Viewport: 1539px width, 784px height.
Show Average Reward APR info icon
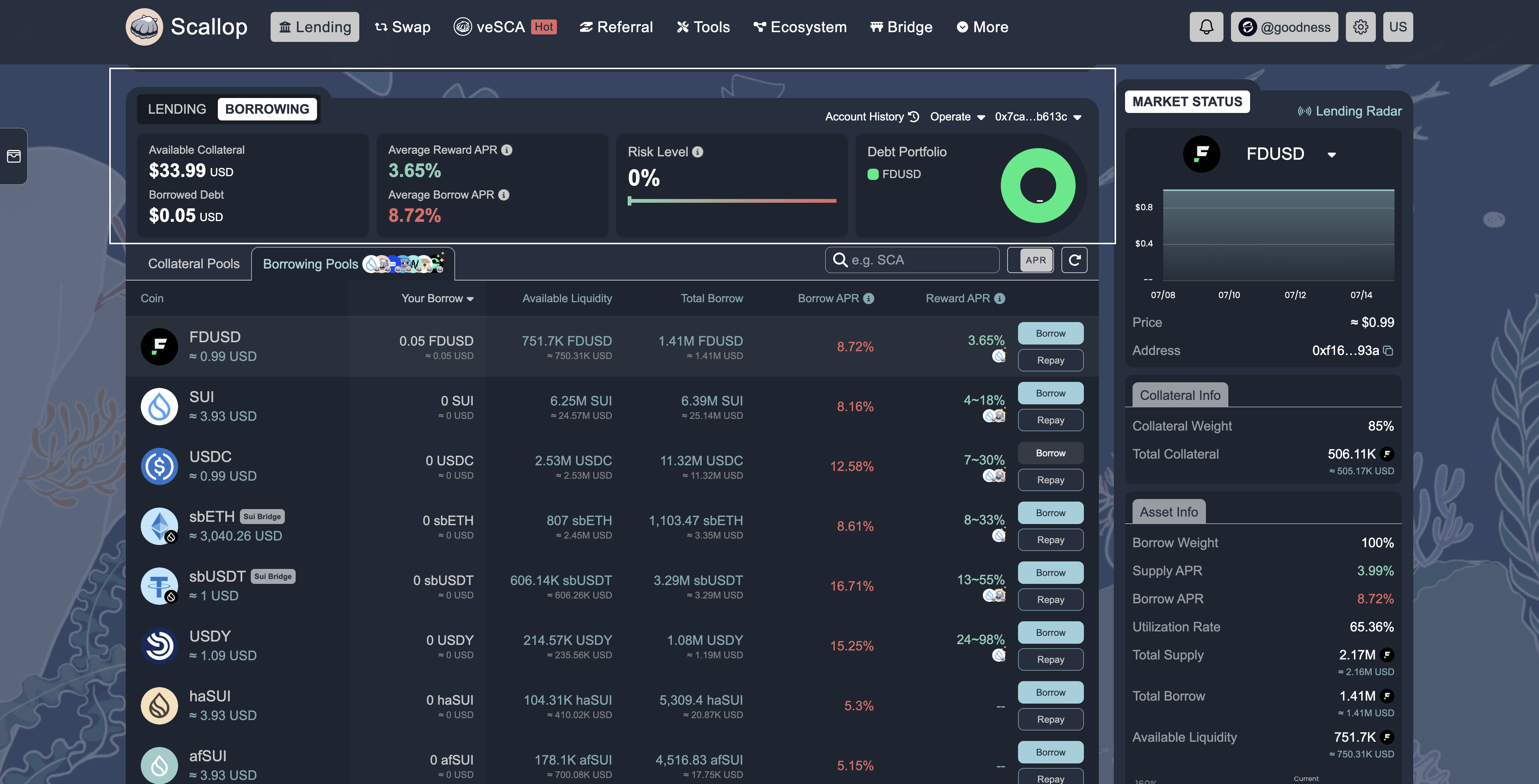(507, 150)
